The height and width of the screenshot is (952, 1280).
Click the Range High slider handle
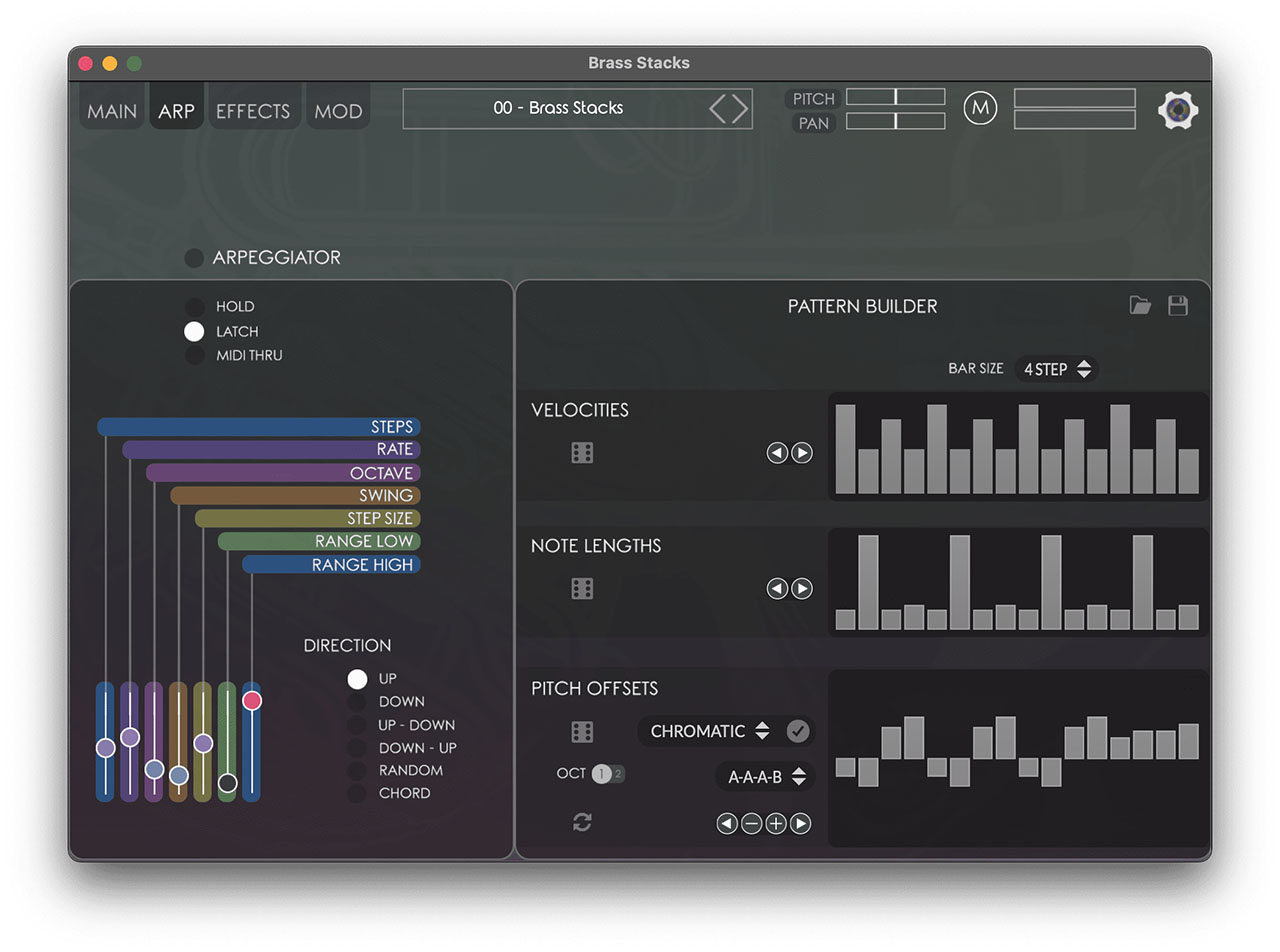252,701
